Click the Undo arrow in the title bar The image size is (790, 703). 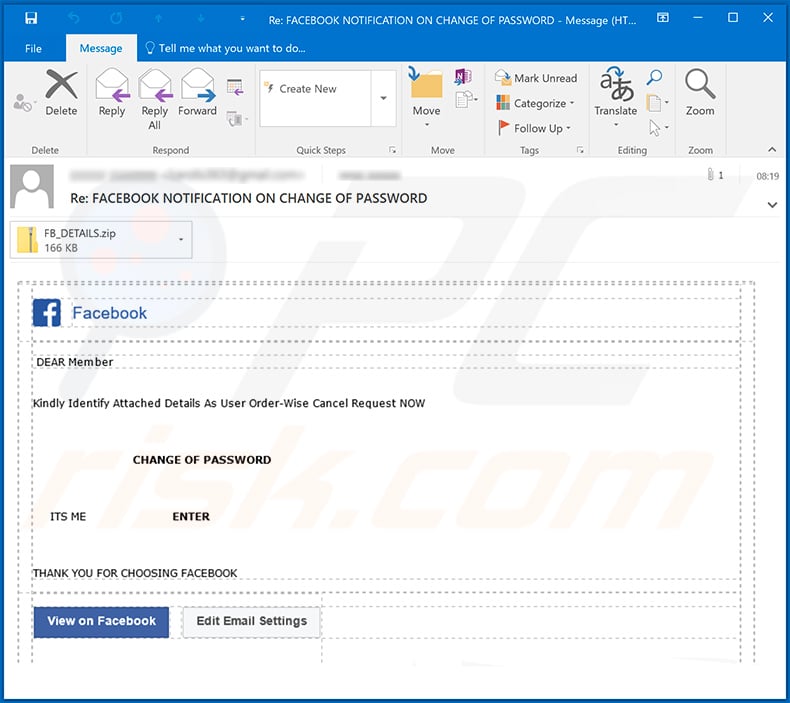pos(74,19)
